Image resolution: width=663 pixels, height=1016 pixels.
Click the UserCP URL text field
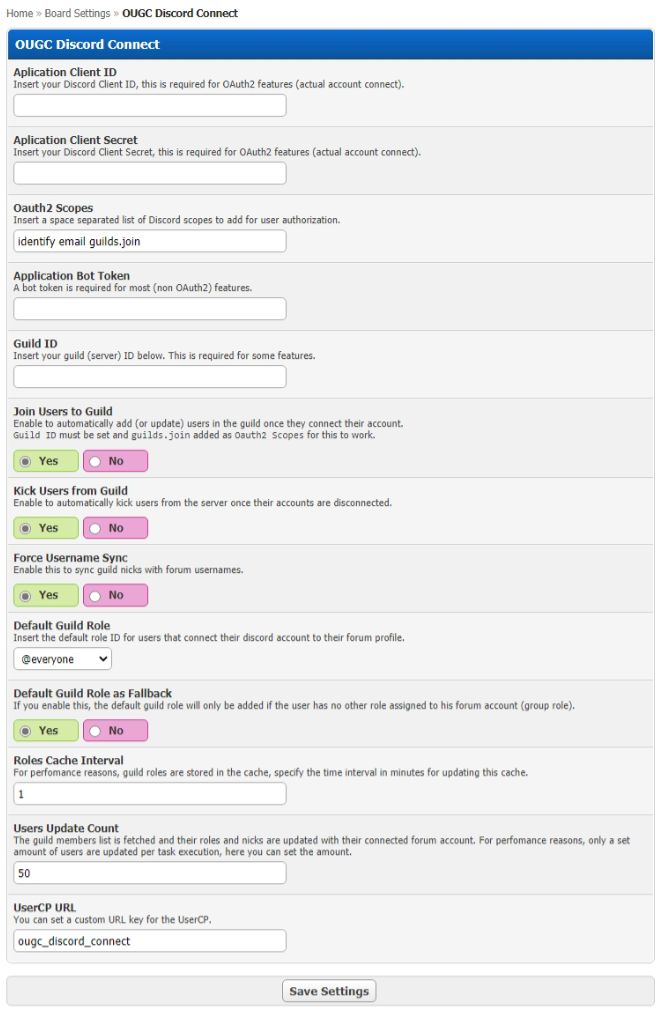click(150, 941)
